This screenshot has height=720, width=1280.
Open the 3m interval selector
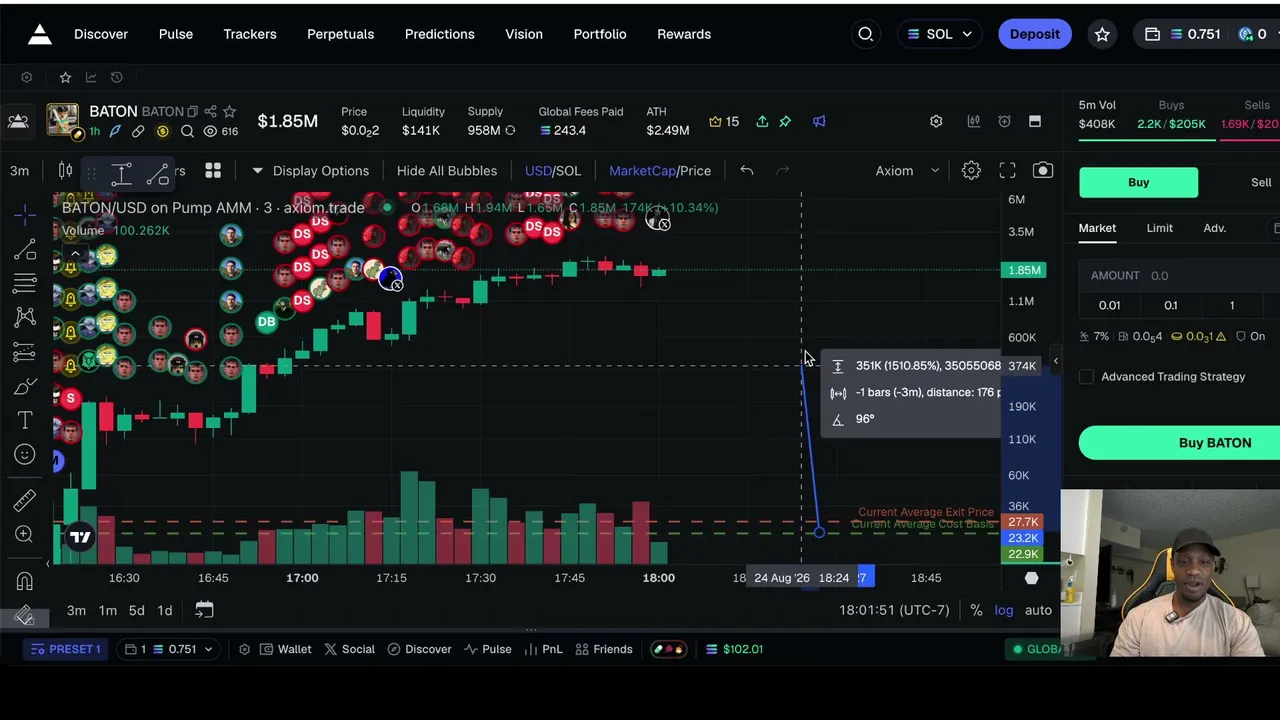click(x=19, y=170)
